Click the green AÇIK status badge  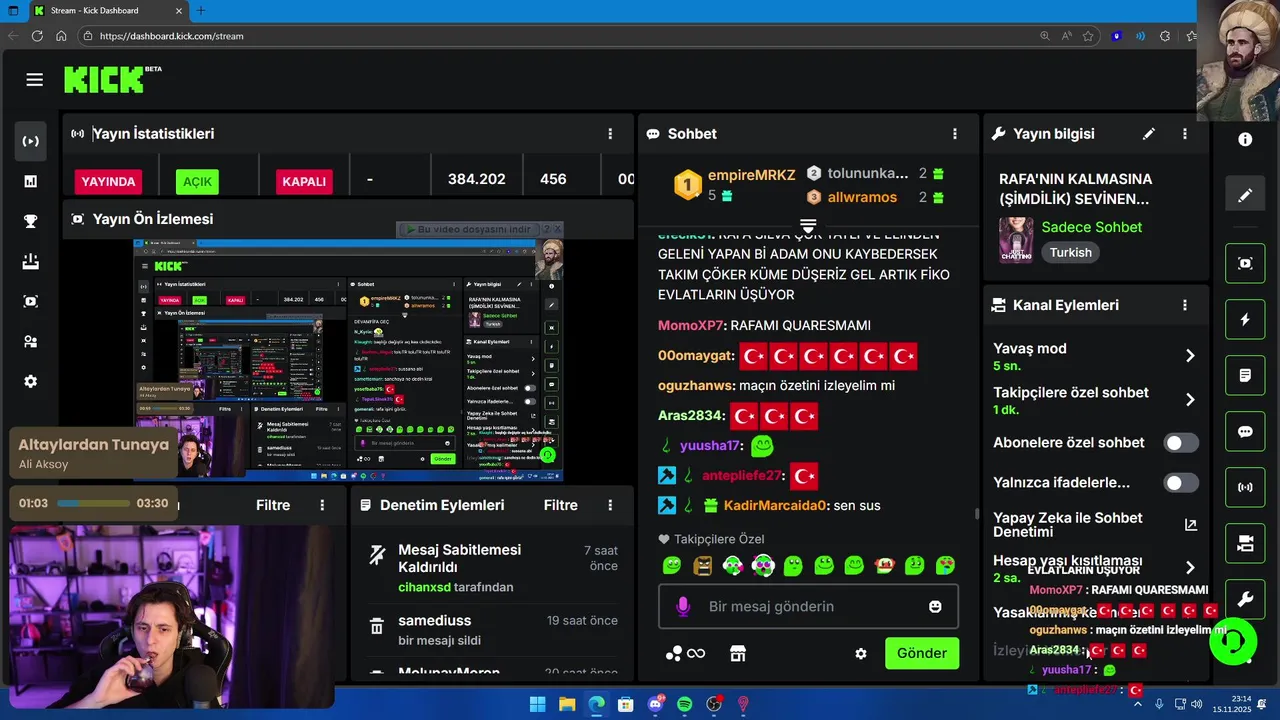tap(197, 181)
